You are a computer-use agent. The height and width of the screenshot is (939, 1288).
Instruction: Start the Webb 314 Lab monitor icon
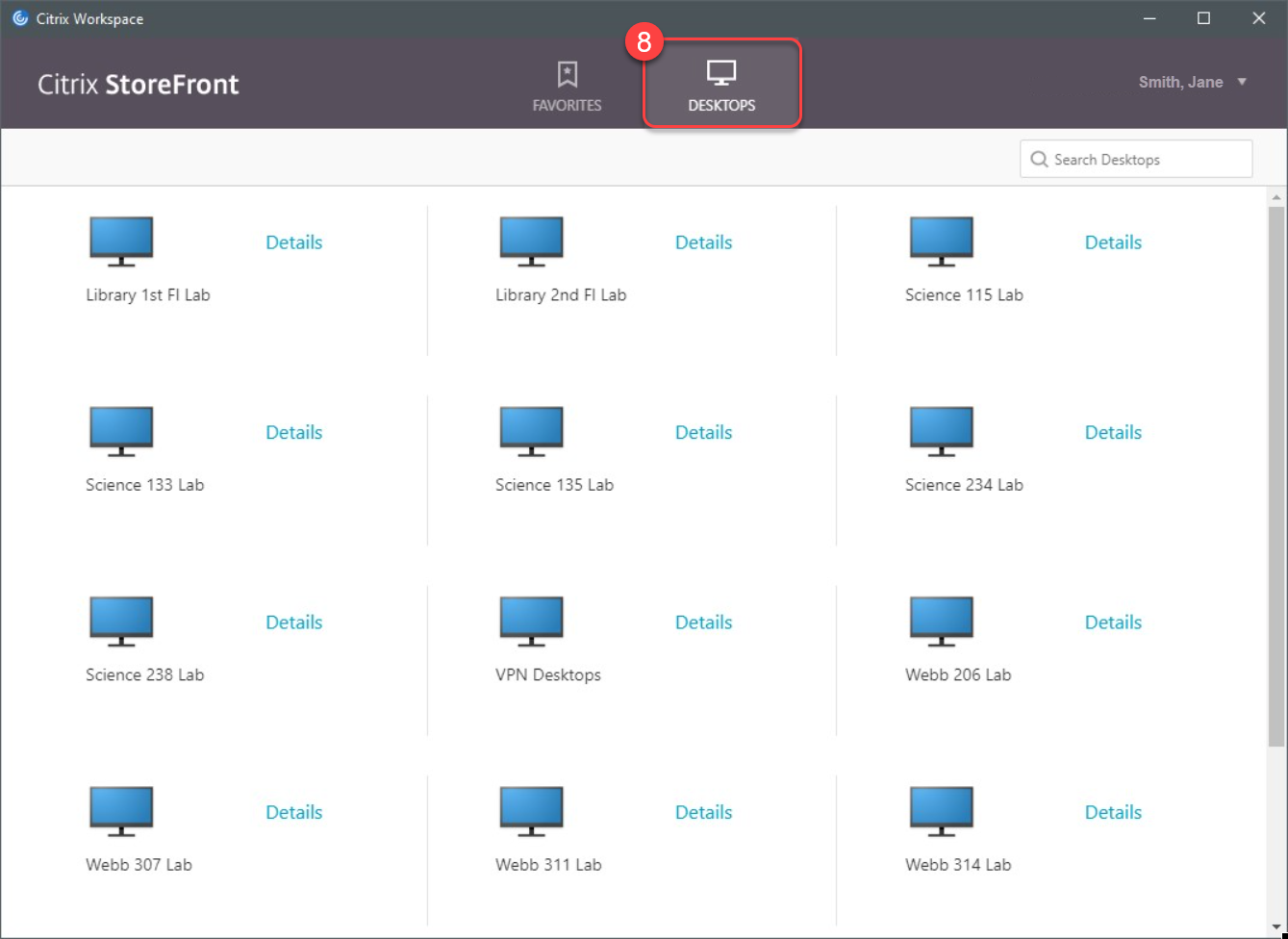941,811
